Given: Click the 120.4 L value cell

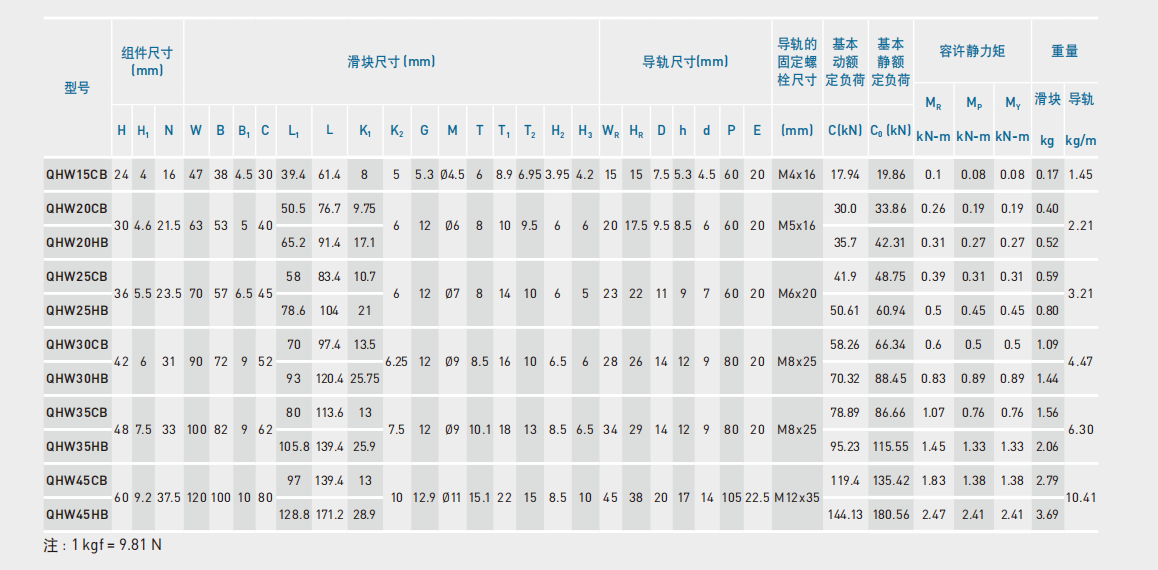Looking at the screenshot, I should coord(329,379).
